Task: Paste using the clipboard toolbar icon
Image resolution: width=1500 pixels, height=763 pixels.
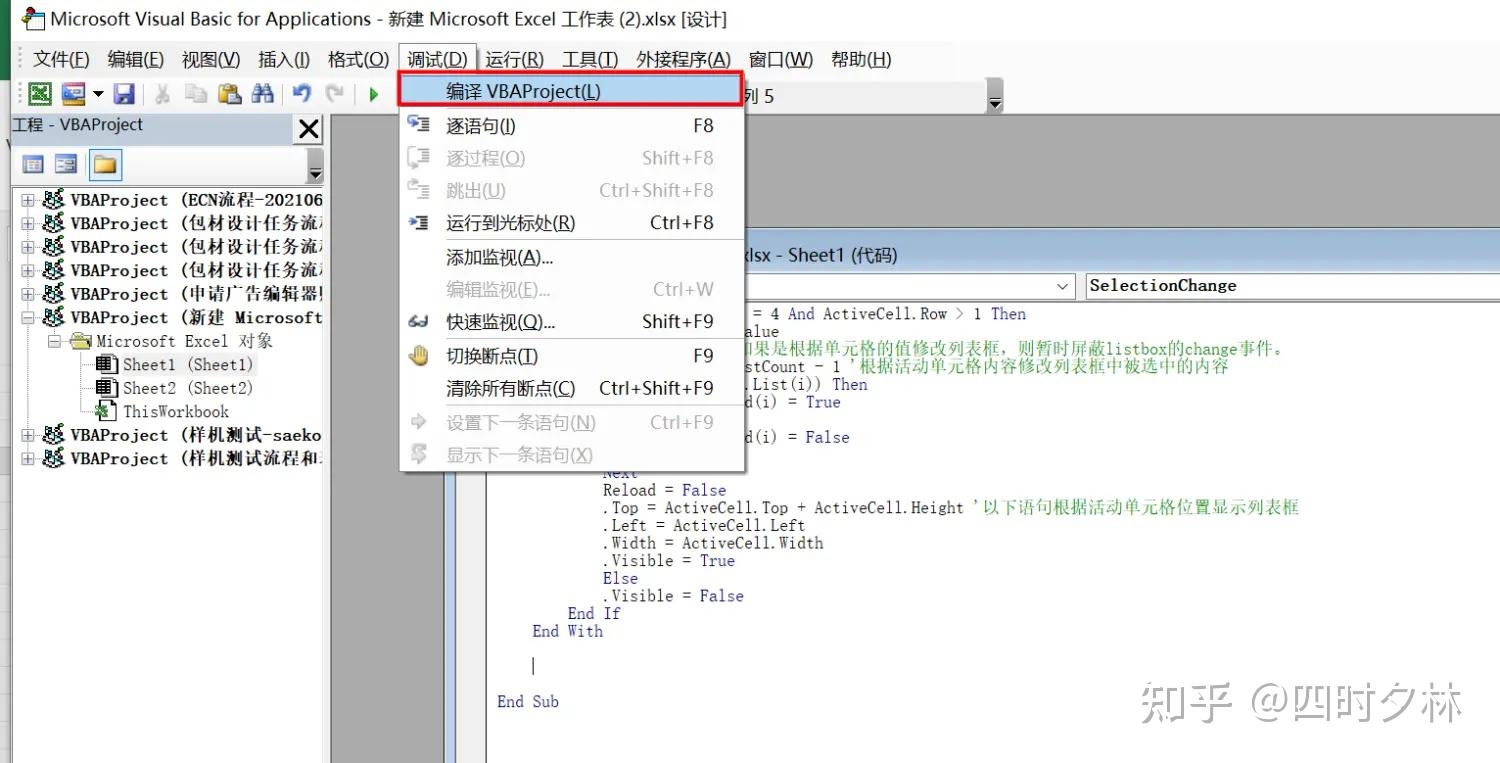Action: click(x=230, y=94)
